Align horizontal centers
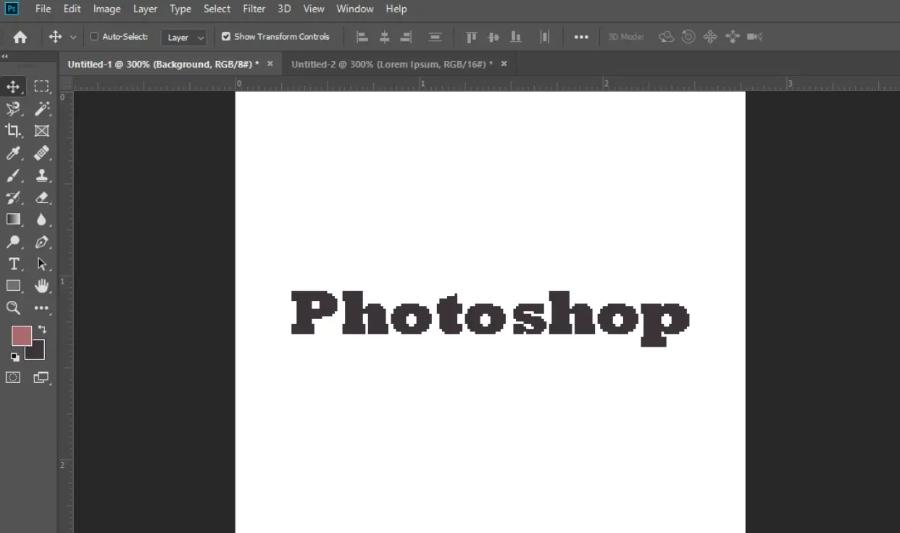Image resolution: width=900 pixels, height=533 pixels. (x=385, y=37)
